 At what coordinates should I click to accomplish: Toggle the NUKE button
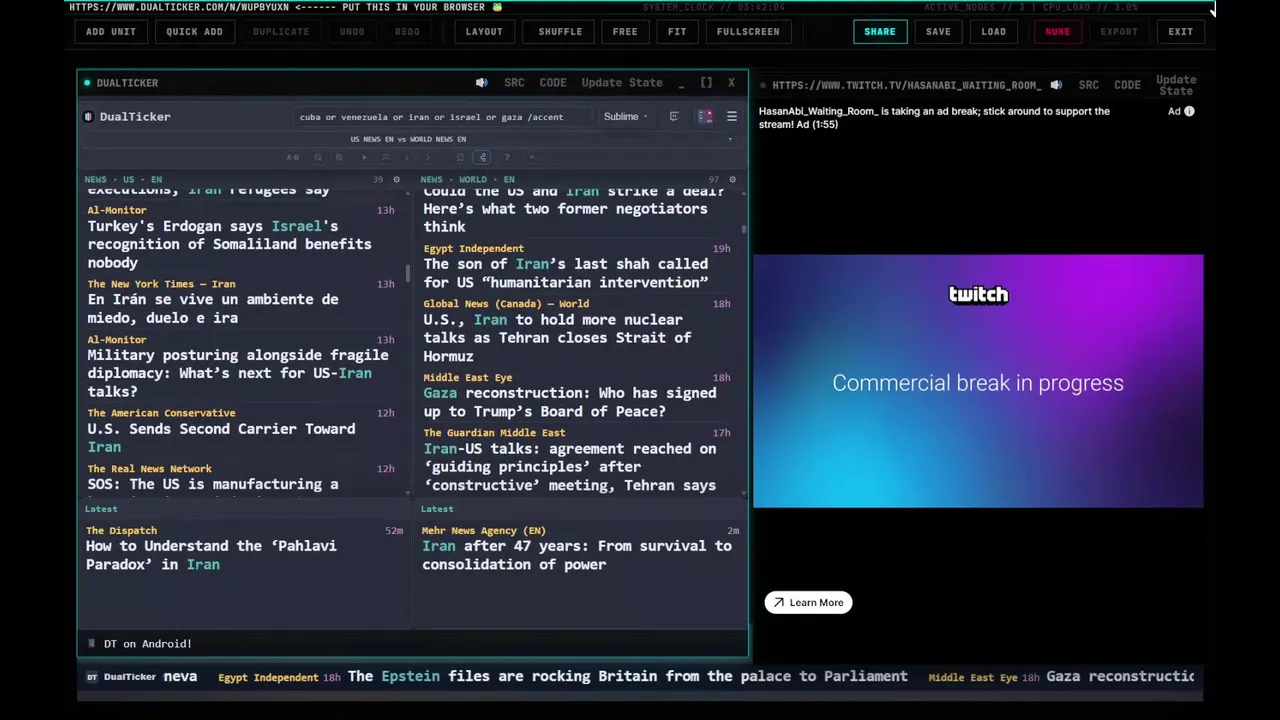pos(1057,31)
